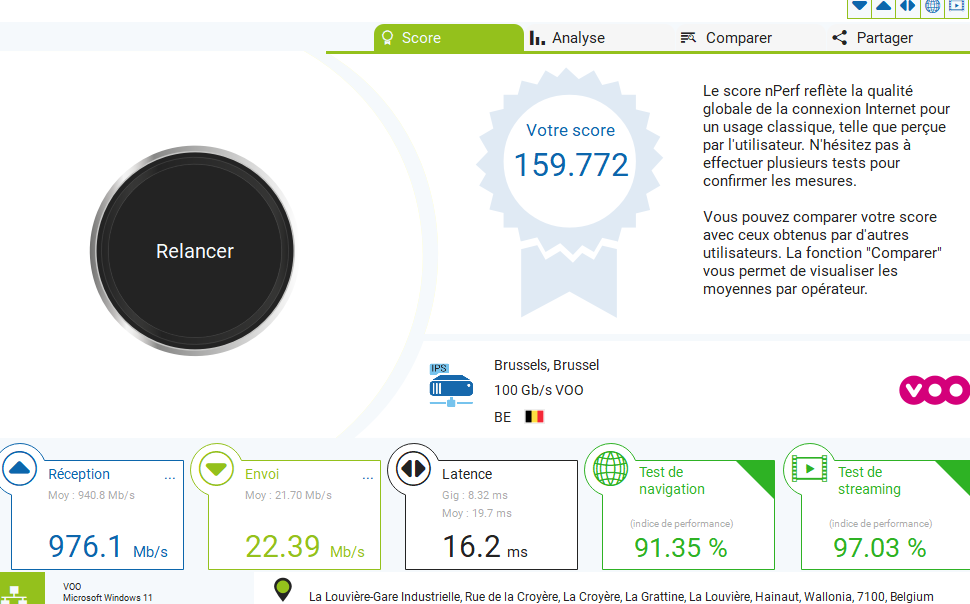The height and width of the screenshot is (604, 970).
Task: Toggle the download test icon in the top bar
Action: point(859,7)
